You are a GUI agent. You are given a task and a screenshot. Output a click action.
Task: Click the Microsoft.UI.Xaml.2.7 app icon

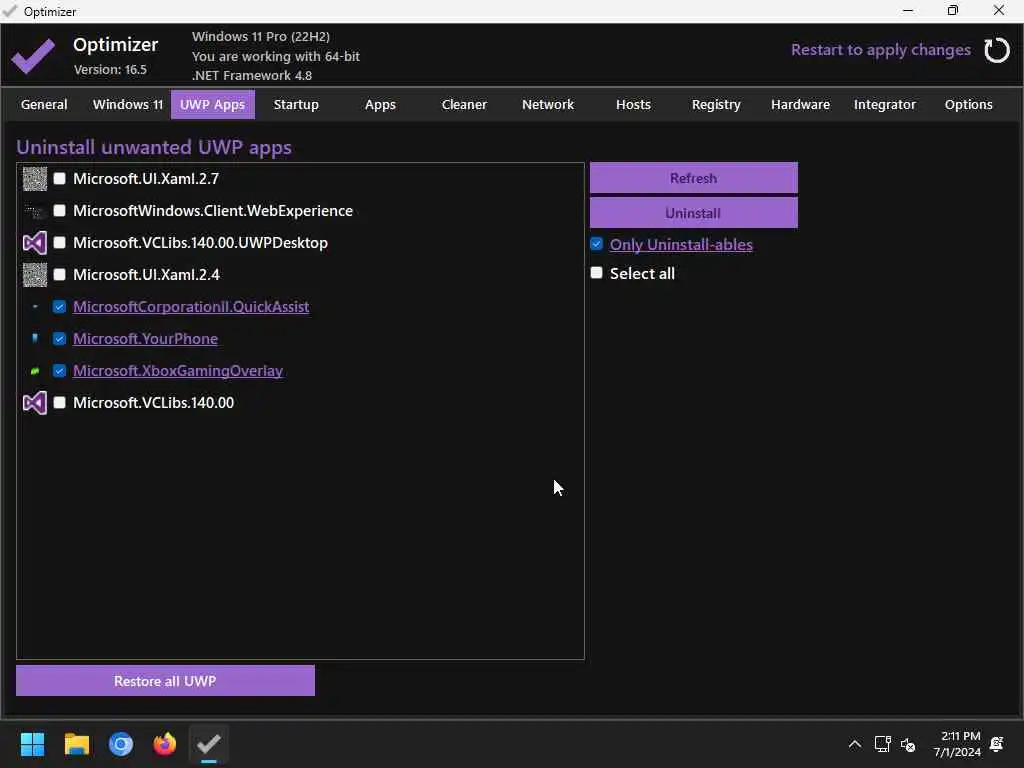pyautogui.click(x=35, y=179)
